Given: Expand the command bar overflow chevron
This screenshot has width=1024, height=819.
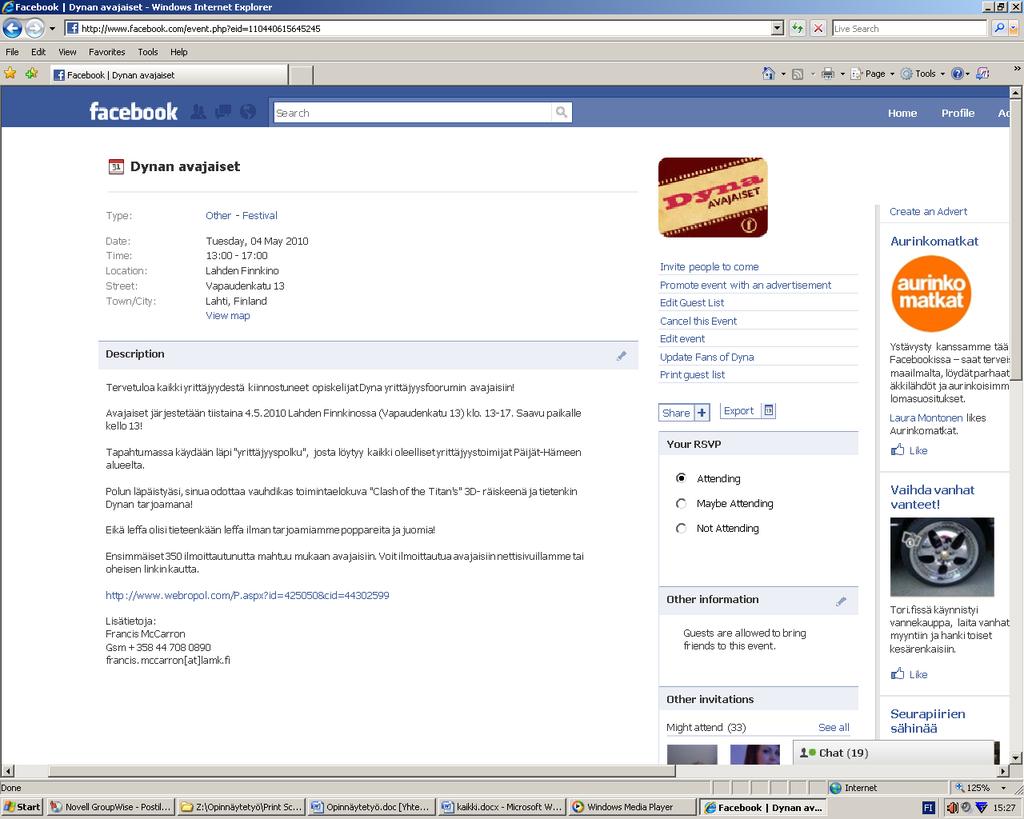Looking at the screenshot, I should pos(1017,69).
